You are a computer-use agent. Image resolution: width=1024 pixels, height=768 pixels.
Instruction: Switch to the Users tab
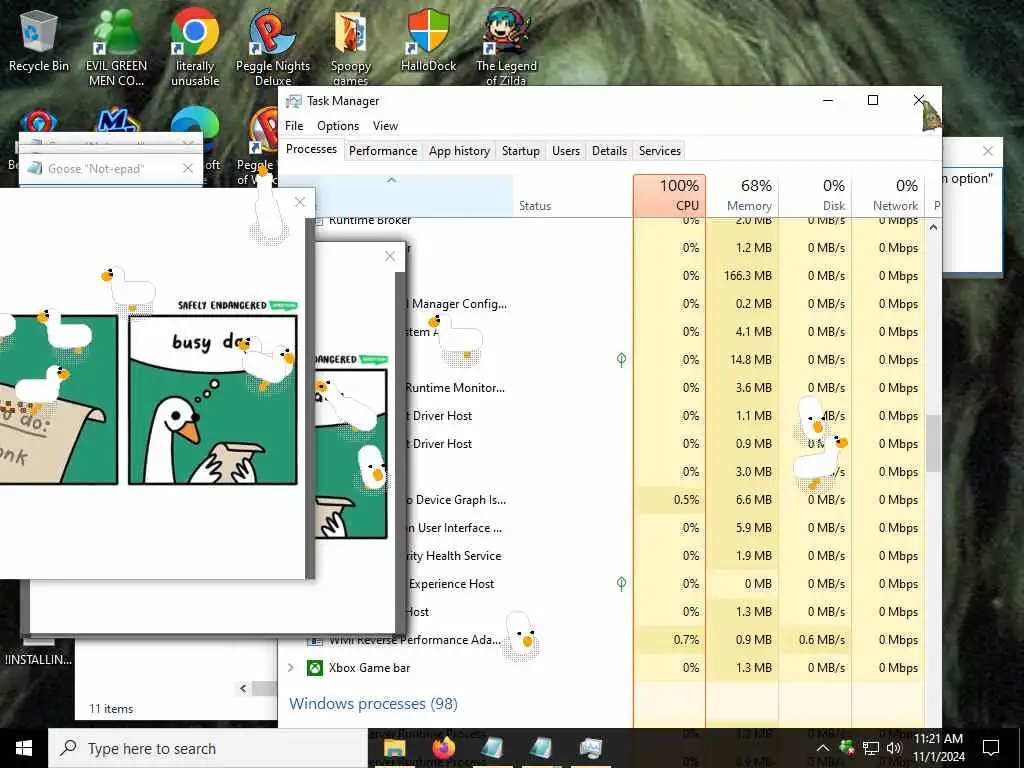[566, 151]
